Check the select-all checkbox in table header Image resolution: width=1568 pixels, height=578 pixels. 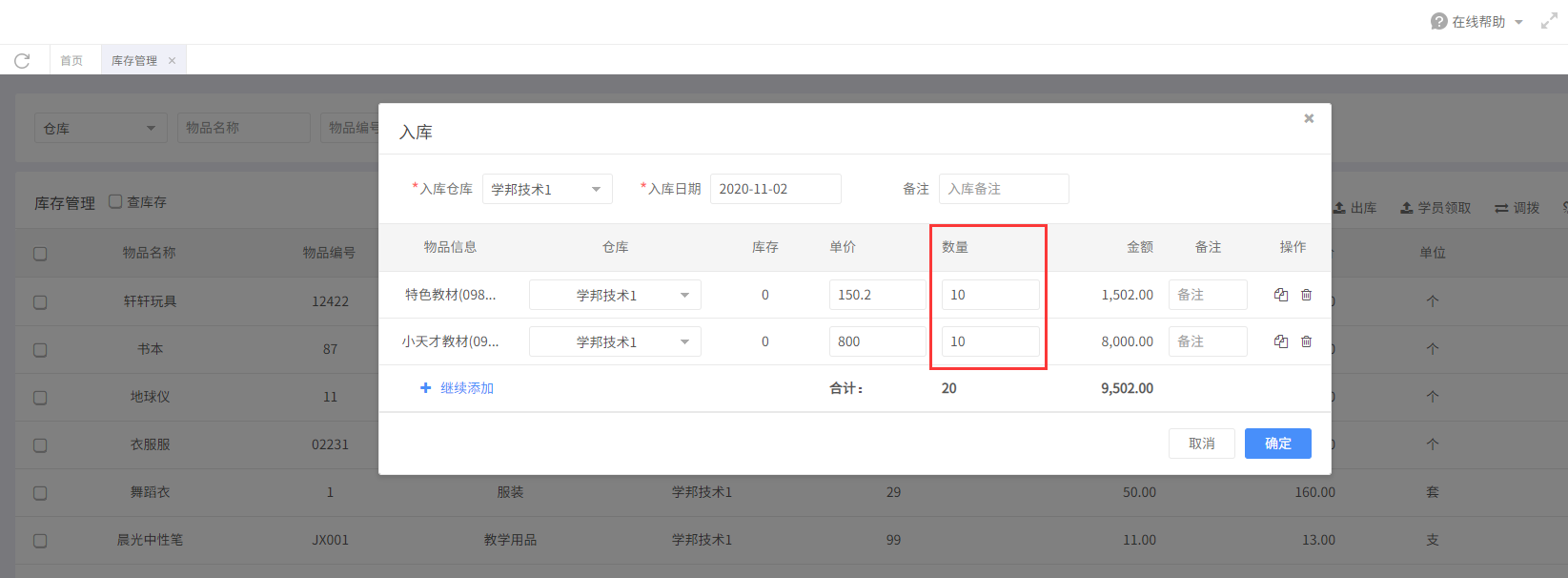pyautogui.click(x=40, y=254)
